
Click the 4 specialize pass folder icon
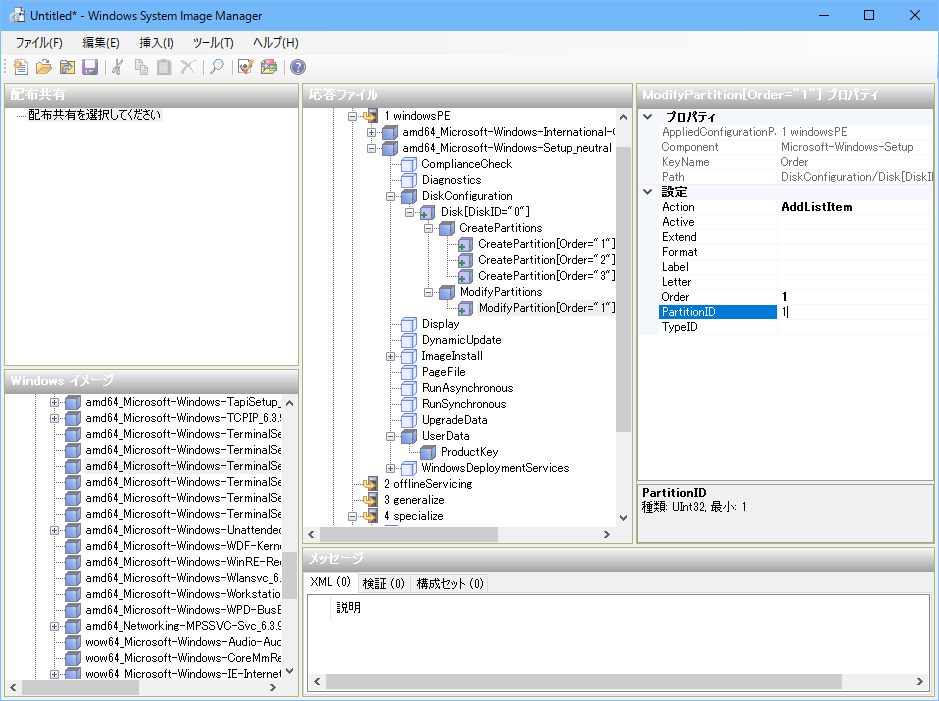click(x=371, y=515)
